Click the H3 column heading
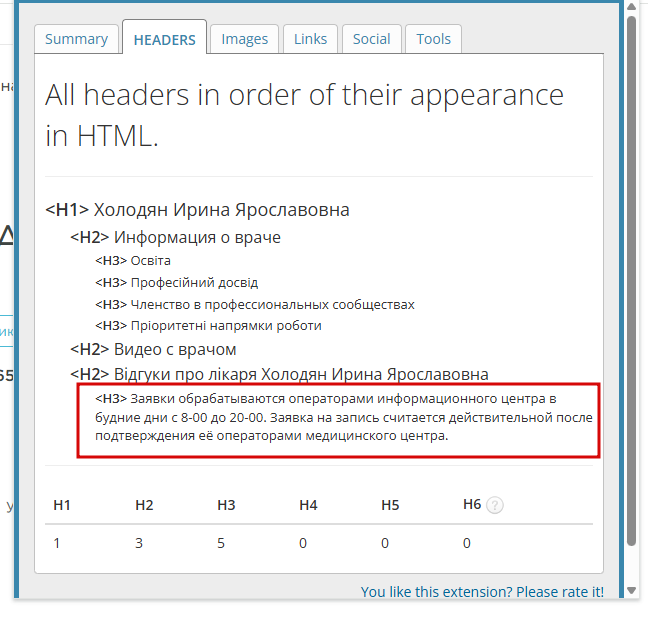Screen dimensions: 648x618 pyautogui.click(x=226, y=505)
